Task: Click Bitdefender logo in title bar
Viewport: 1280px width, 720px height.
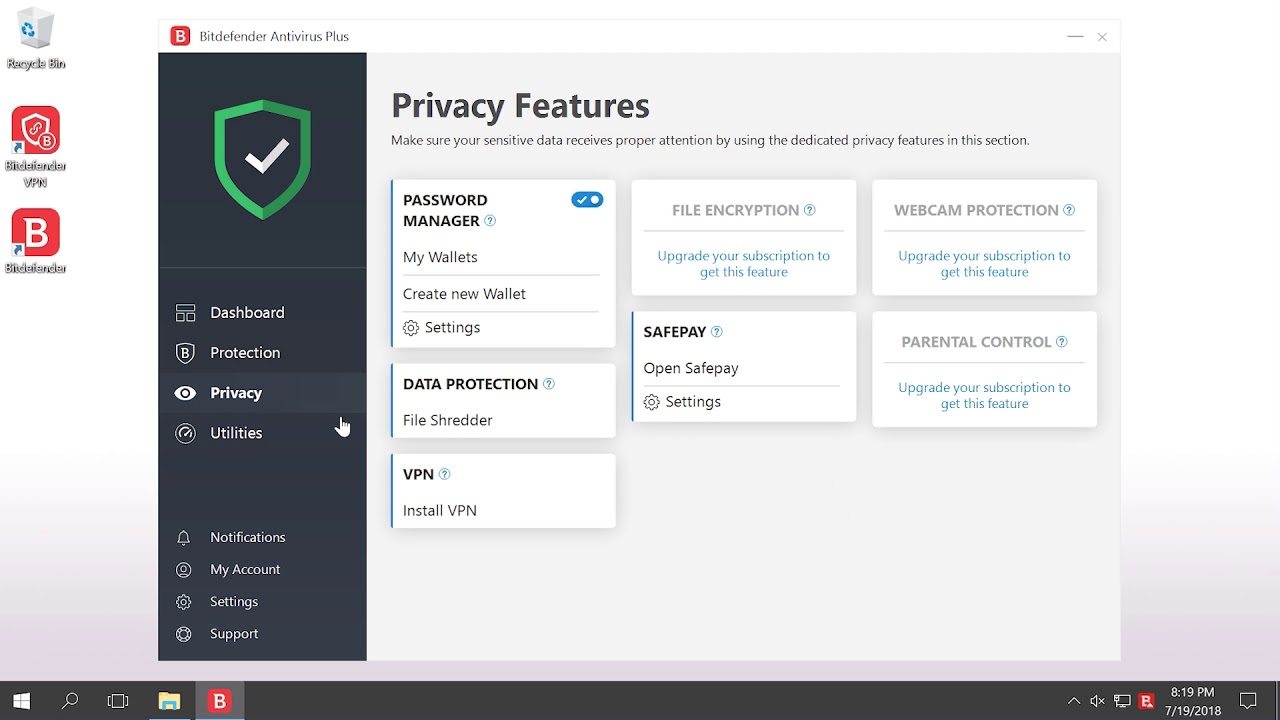Action: click(180, 37)
